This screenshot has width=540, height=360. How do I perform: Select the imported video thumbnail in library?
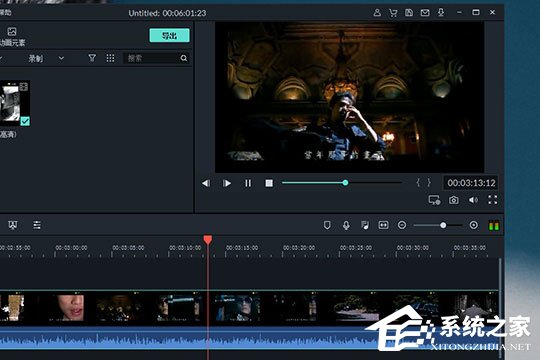pyautogui.click(x=14, y=103)
